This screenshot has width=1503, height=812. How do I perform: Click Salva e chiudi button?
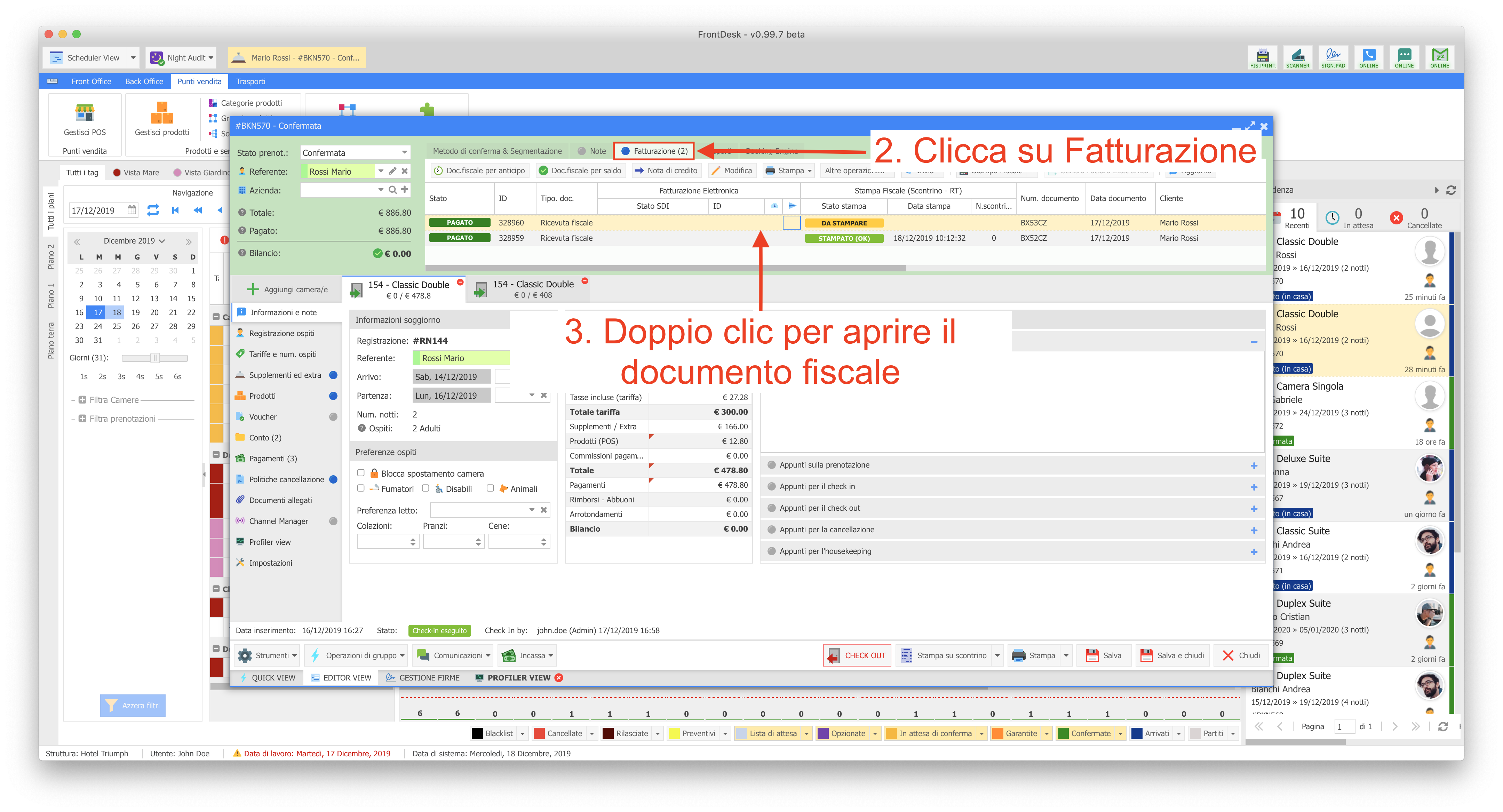(1173, 655)
